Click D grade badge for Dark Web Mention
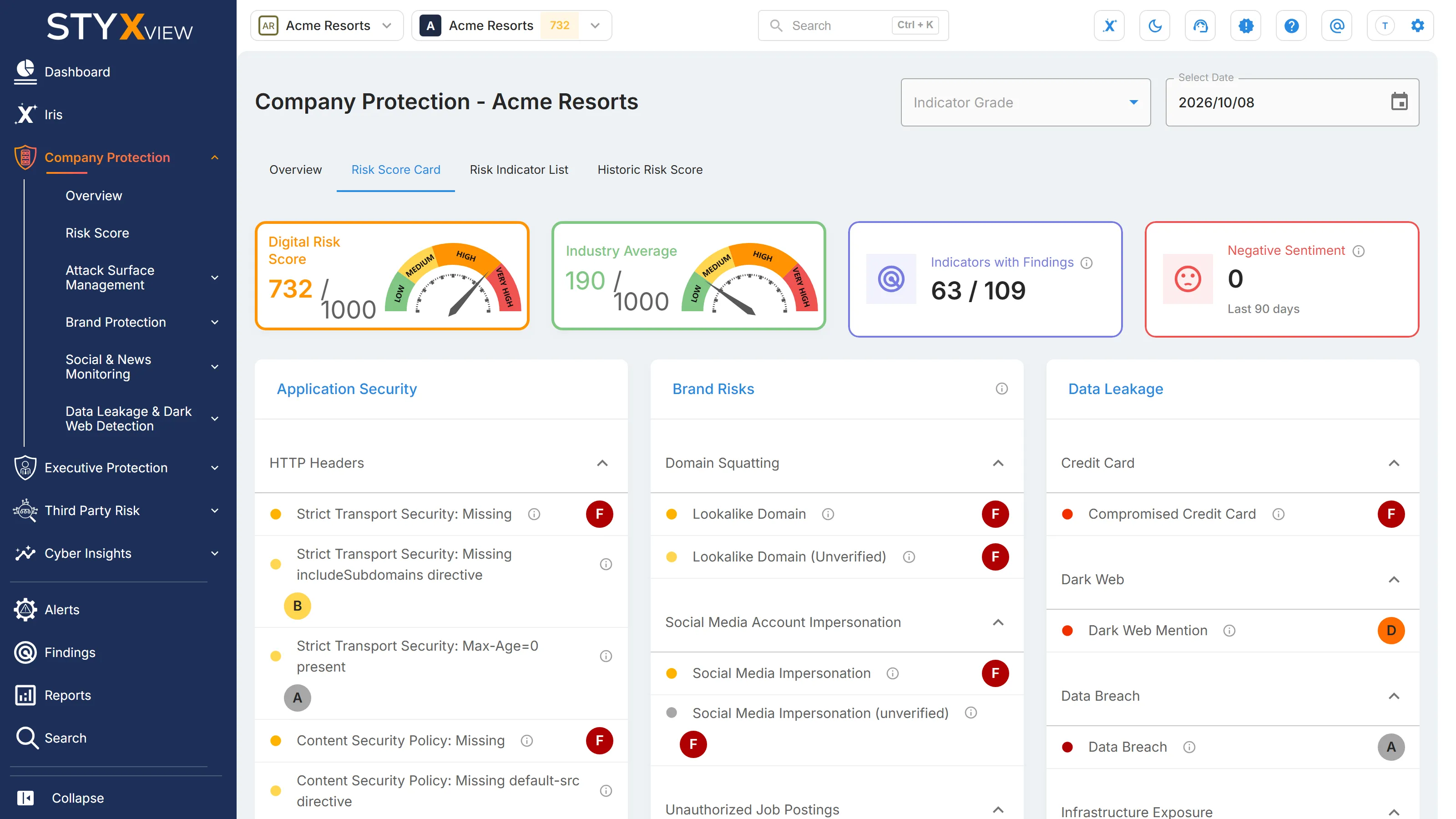Image resolution: width=1456 pixels, height=819 pixels. point(1391,630)
